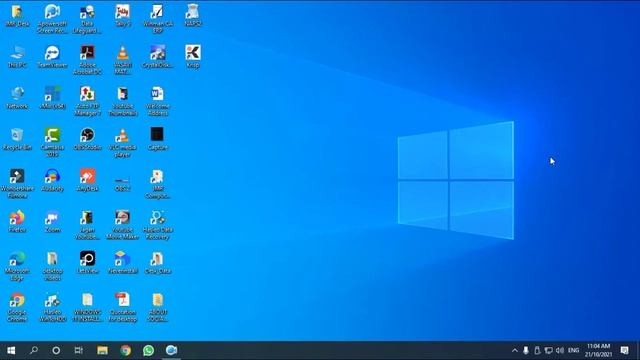
Task: Open the clock showing 11:04 AM
Action: coord(599,350)
